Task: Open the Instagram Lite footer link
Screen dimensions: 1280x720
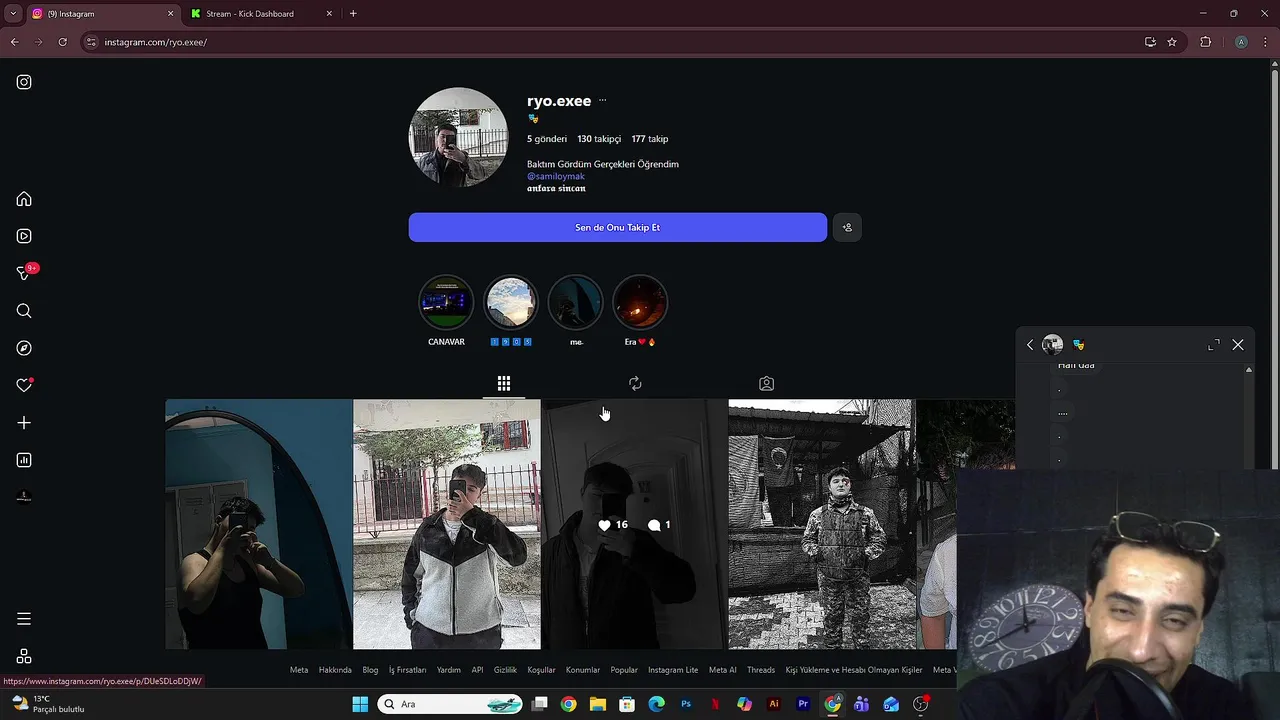Action: (673, 670)
